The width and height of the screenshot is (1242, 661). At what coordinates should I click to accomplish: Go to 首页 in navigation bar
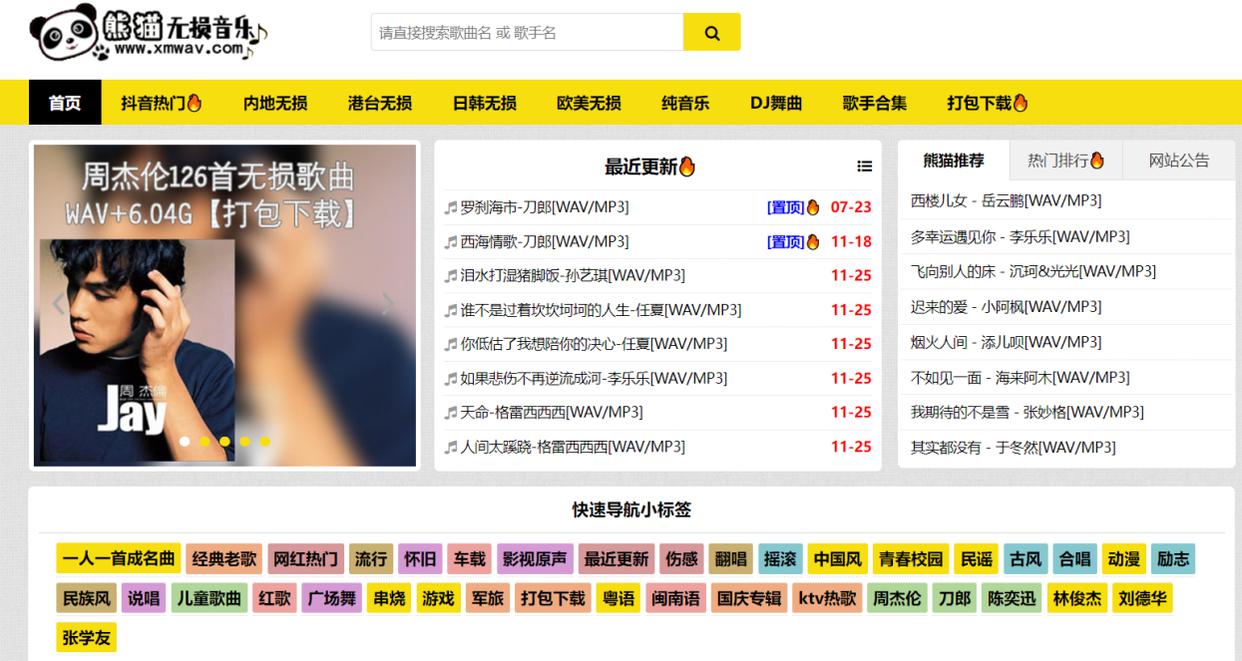65,103
